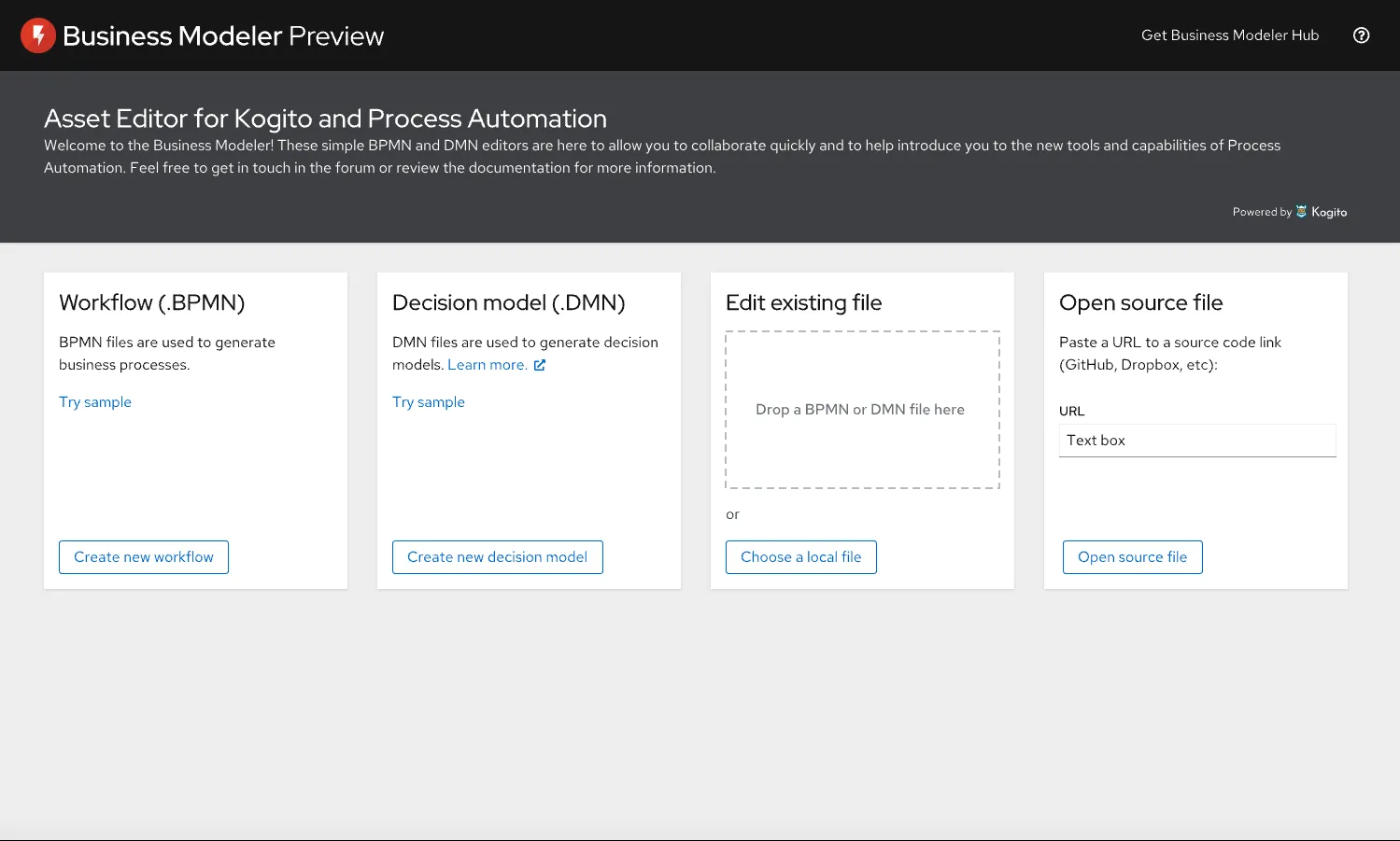Click the Business Modeler Preview title
The image size is (1400, 841).
pyautogui.click(x=223, y=35)
